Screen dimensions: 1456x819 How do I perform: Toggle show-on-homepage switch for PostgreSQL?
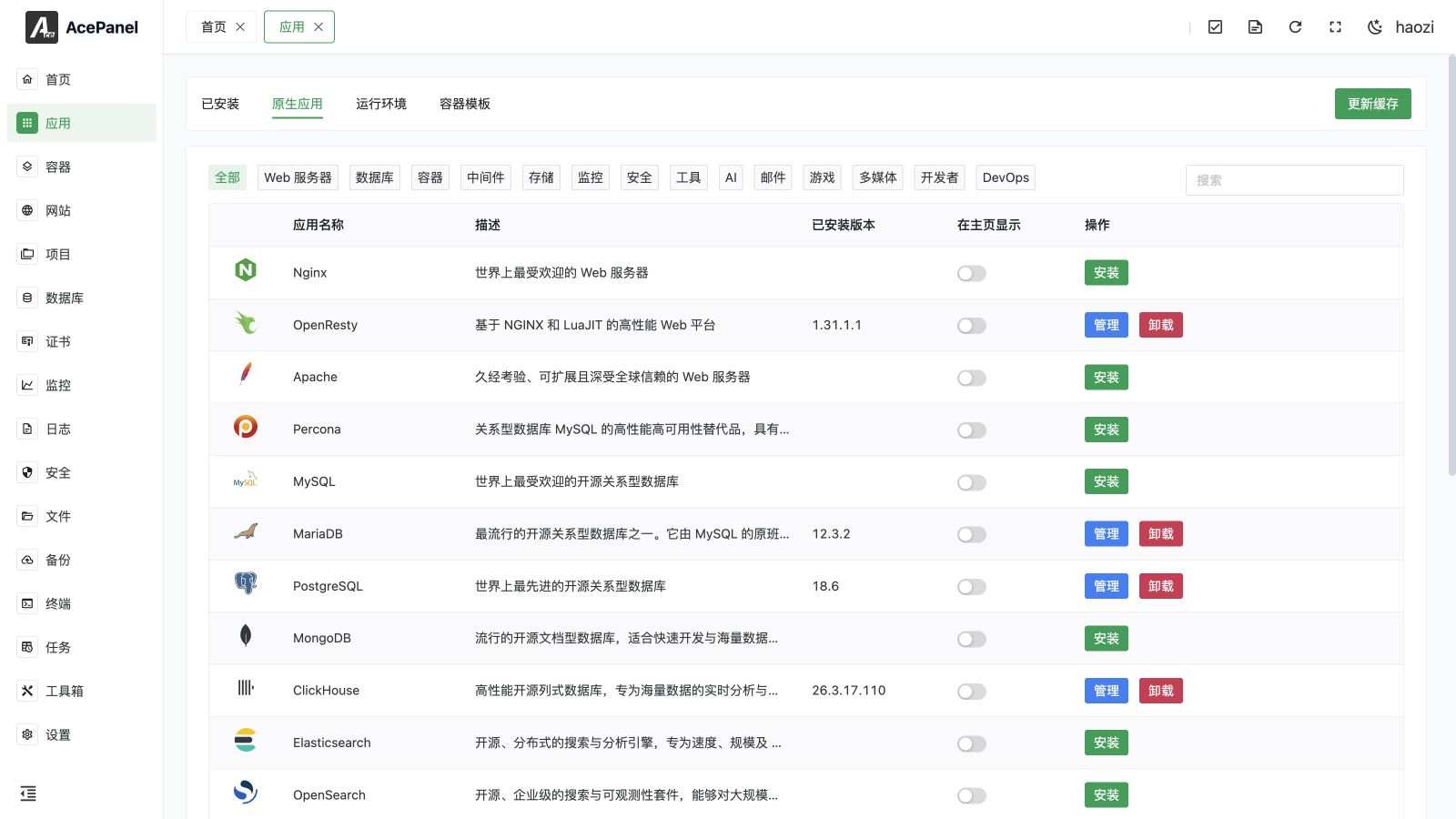pos(972,587)
